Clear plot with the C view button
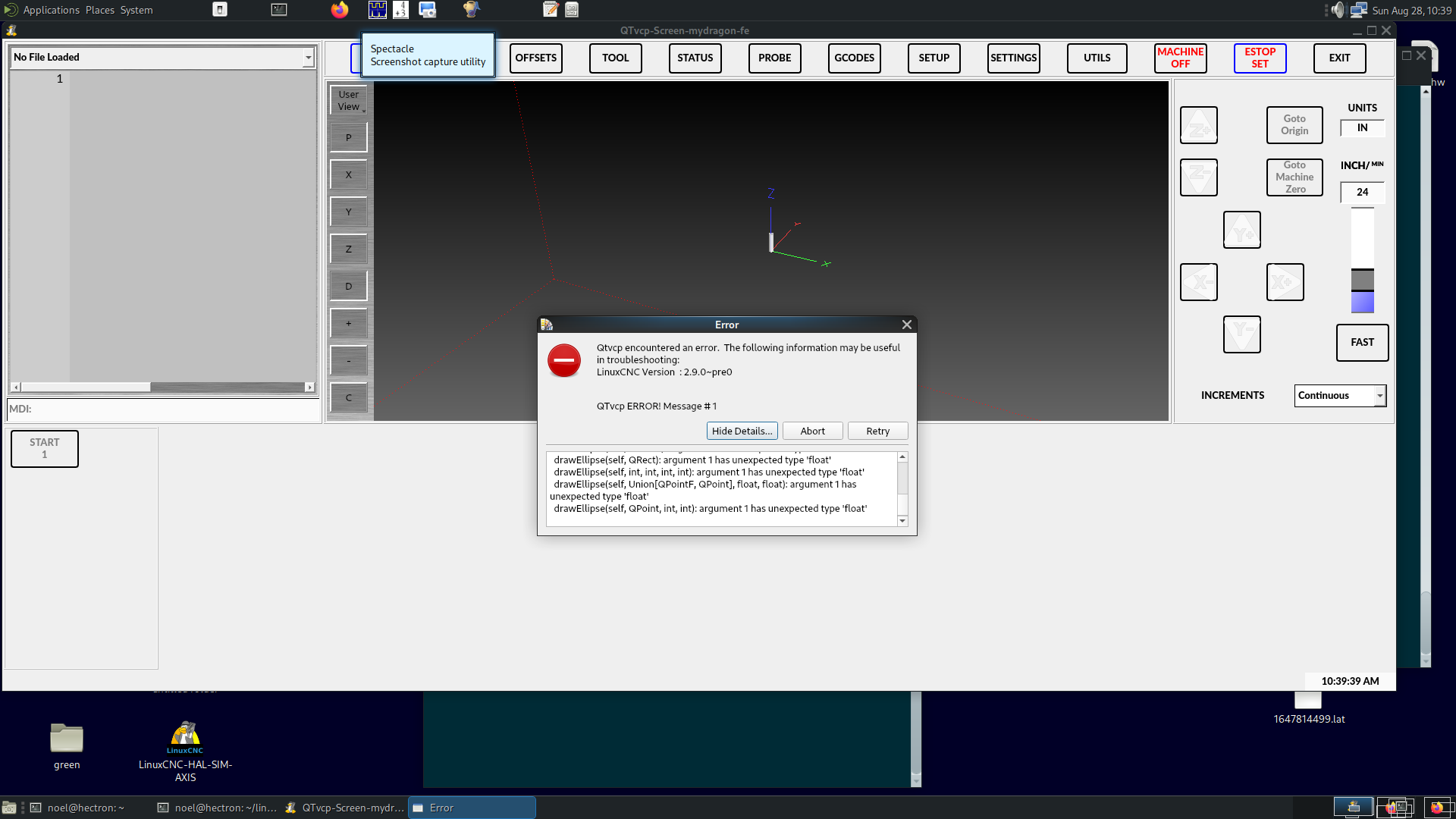 [x=349, y=398]
